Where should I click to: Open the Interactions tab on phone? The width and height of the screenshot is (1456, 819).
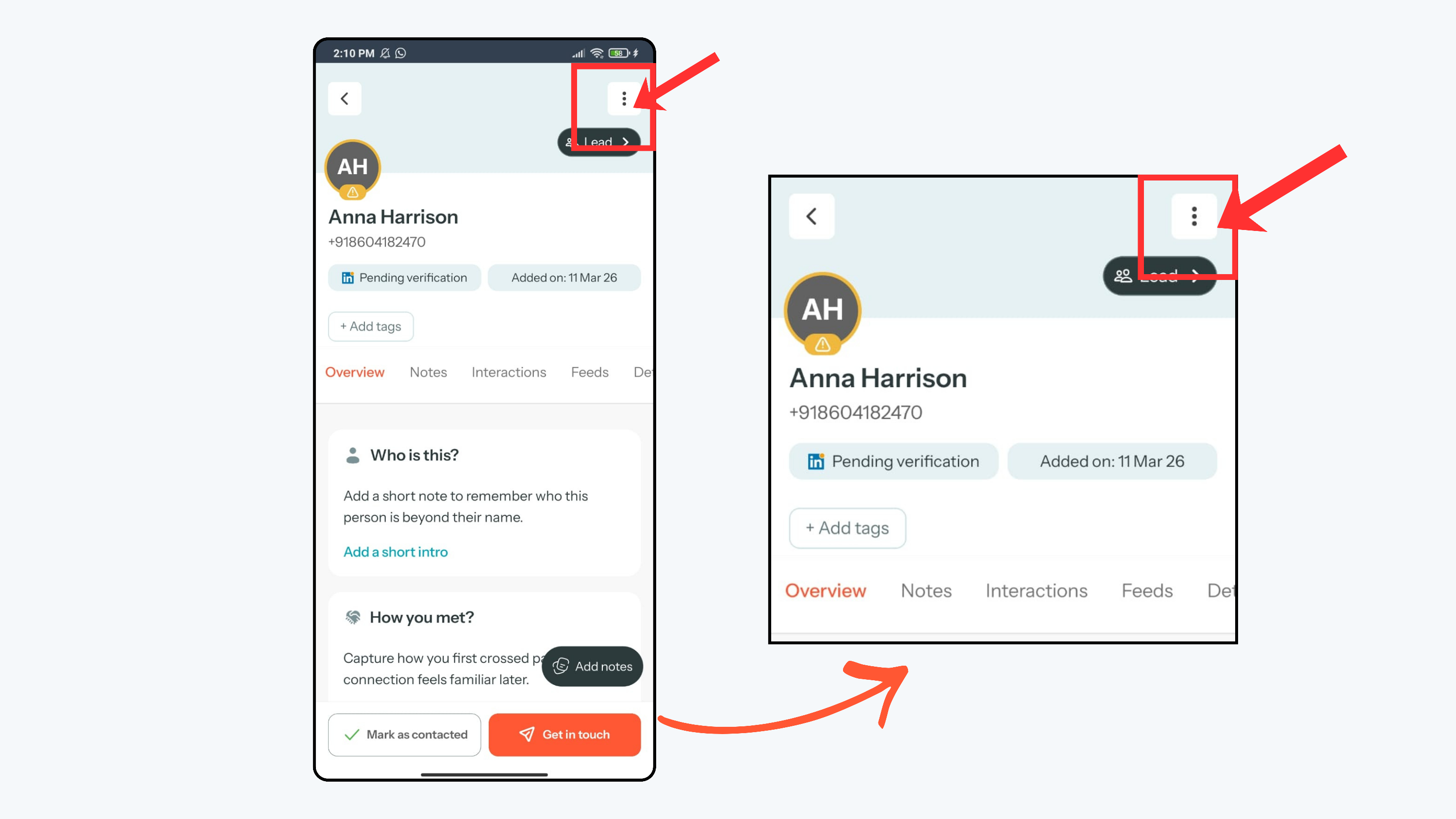(x=508, y=372)
